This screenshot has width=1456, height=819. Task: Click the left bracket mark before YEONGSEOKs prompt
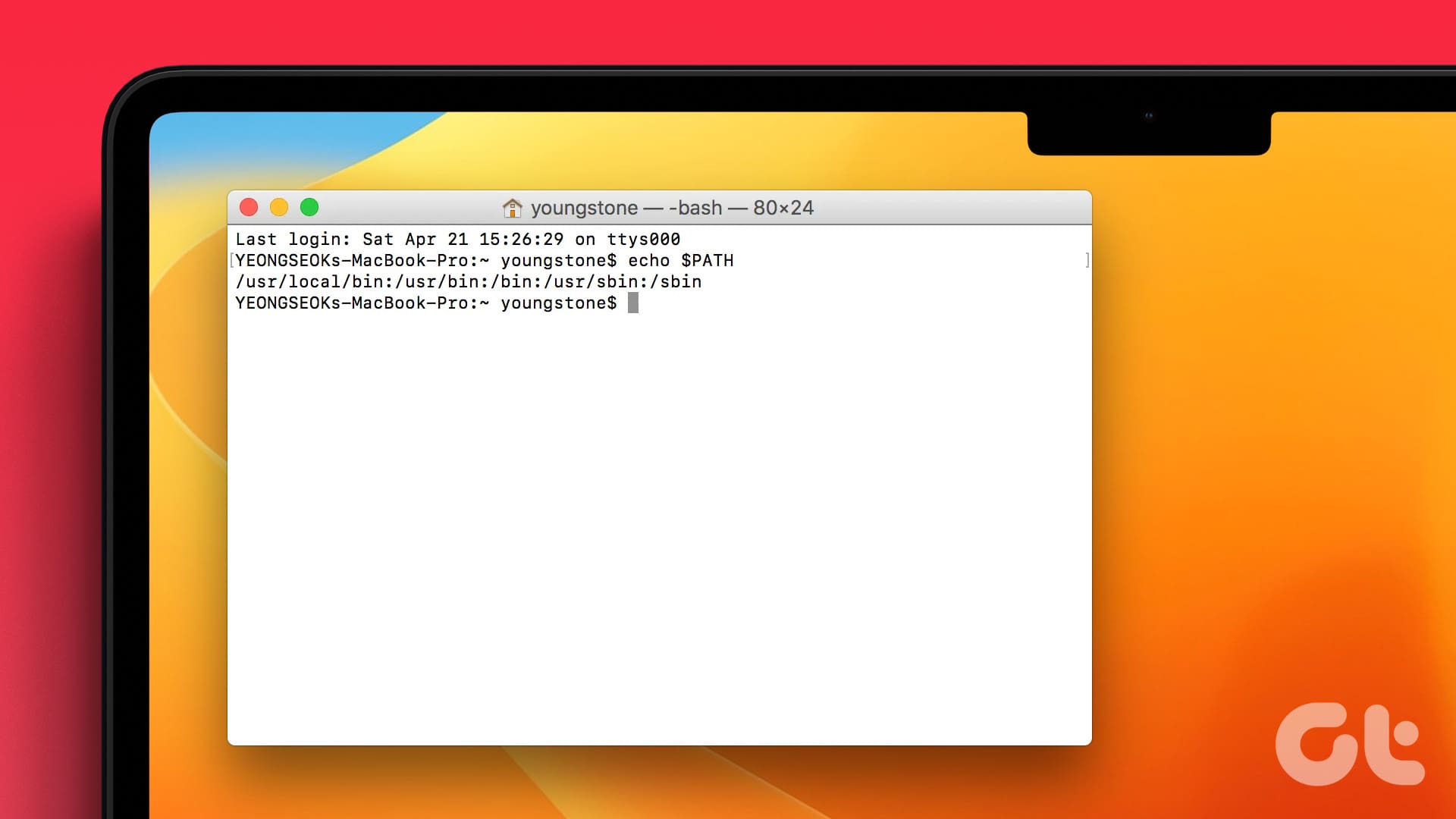point(231,260)
